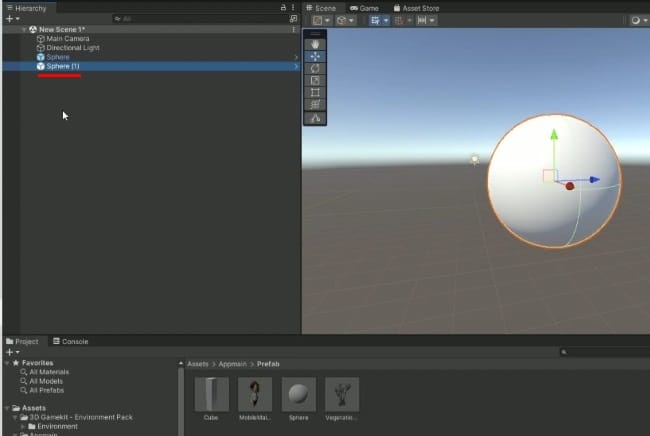Select the Rotate tool
The width and height of the screenshot is (650, 436).
point(315,68)
